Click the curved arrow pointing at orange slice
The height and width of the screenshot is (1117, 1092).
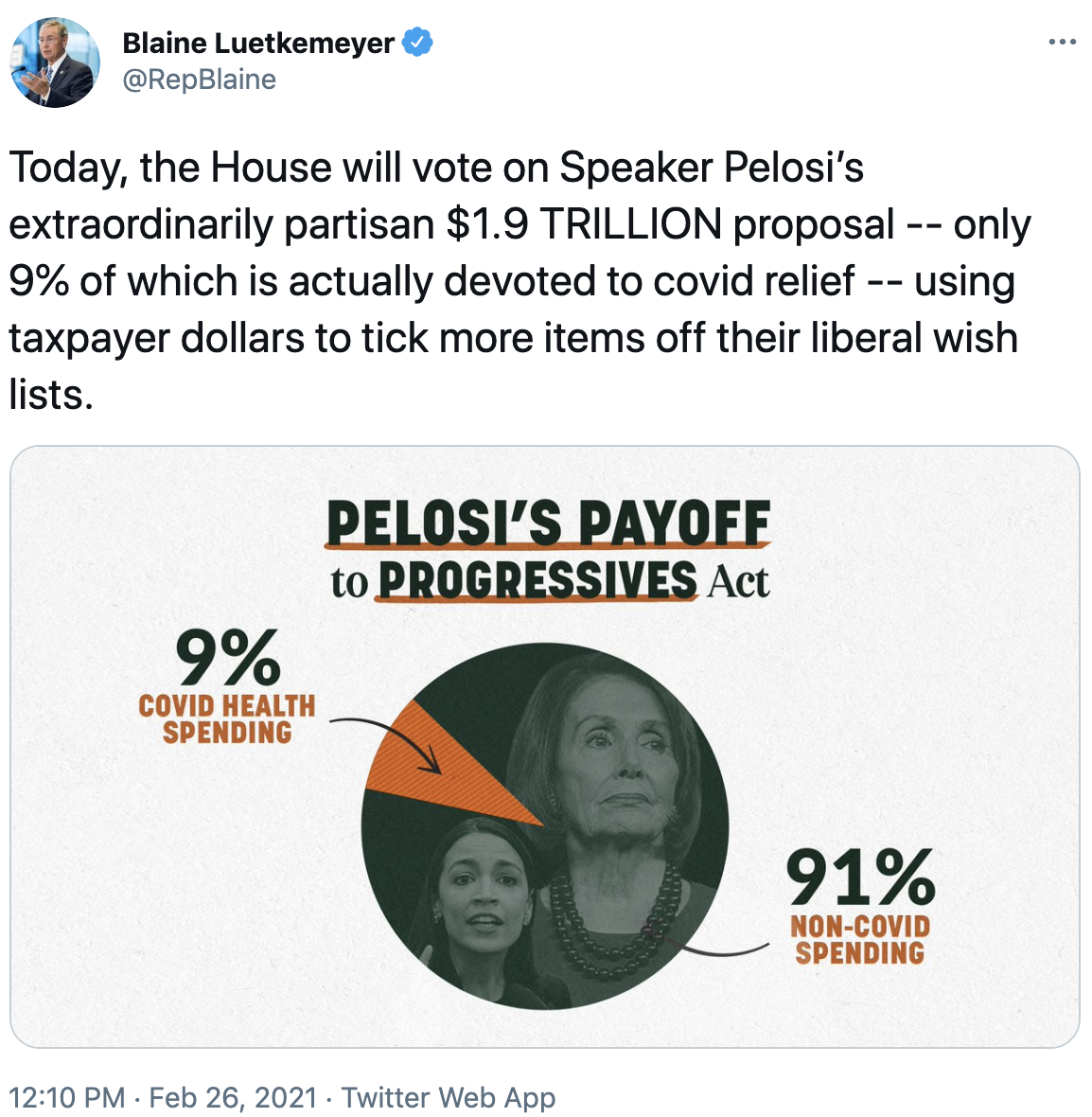[x=388, y=734]
